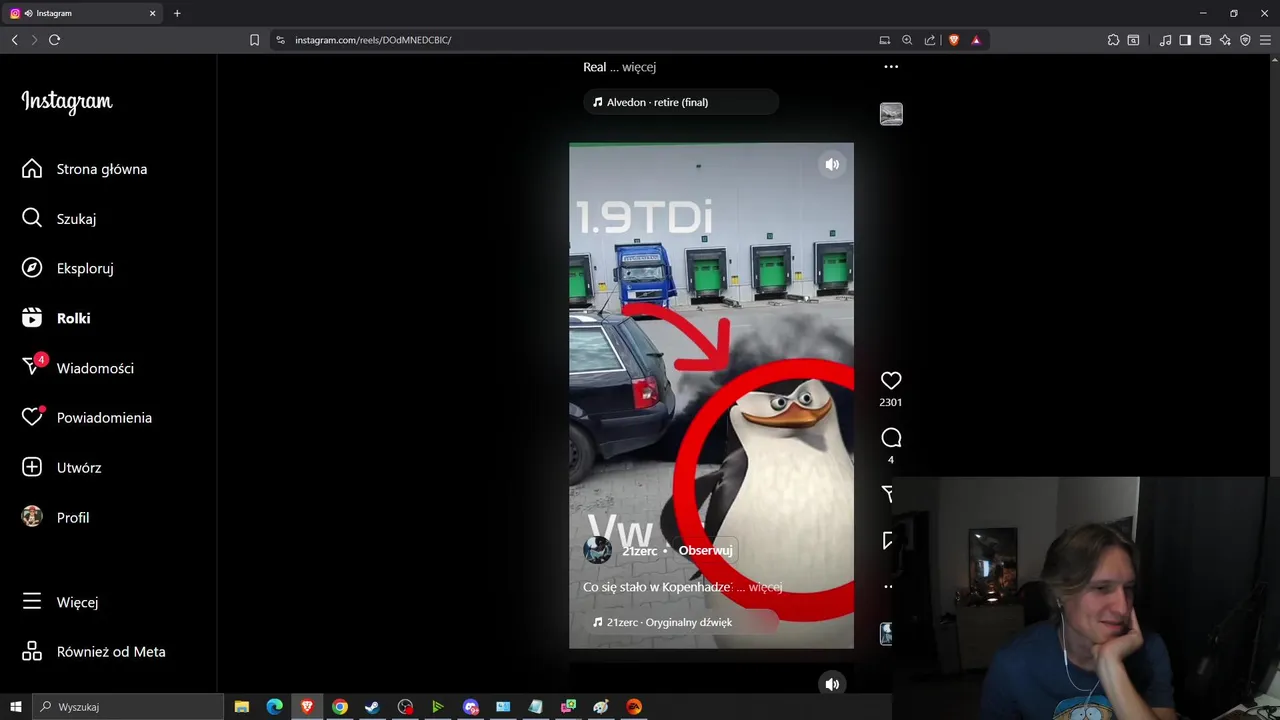The image size is (1280, 720).
Task: Click the 1.9TDi reel video
Action: click(711, 395)
